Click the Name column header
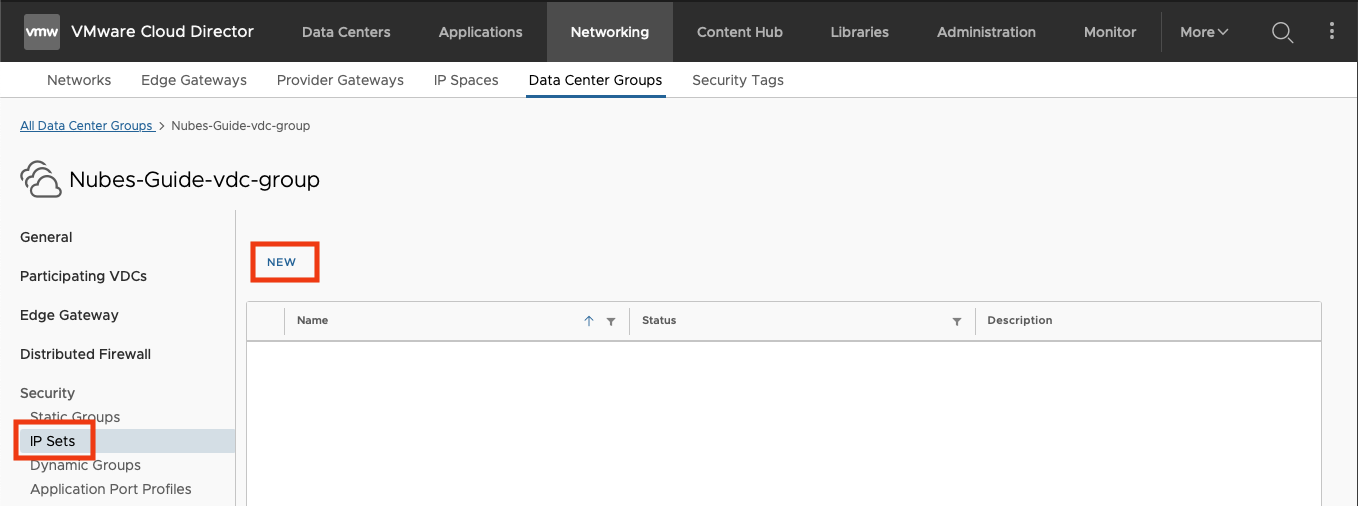This screenshot has height=506, width=1358. (x=313, y=321)
